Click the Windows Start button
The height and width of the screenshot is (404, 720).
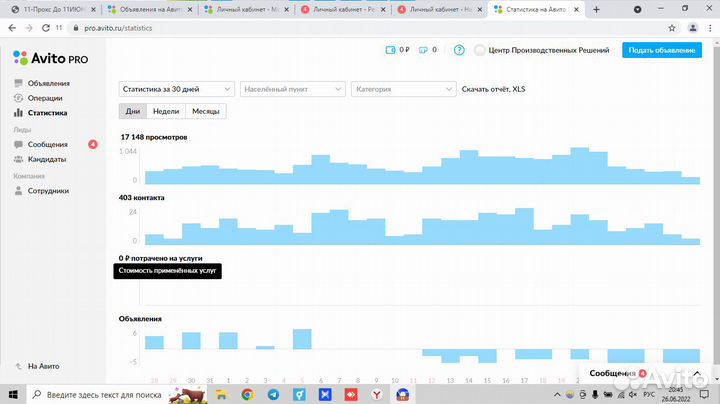click(12, 395)
